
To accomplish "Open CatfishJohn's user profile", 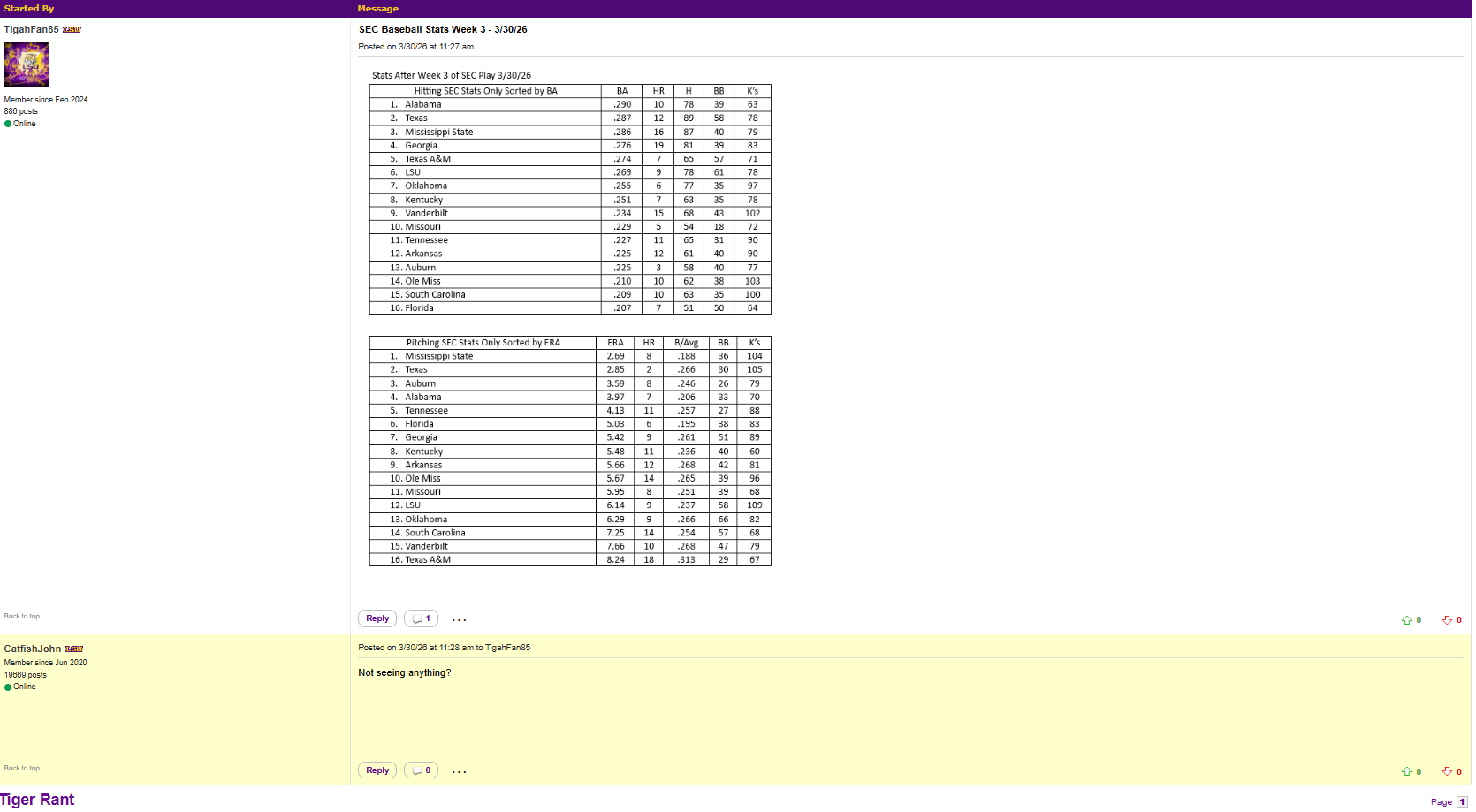I will pos(33,649).
